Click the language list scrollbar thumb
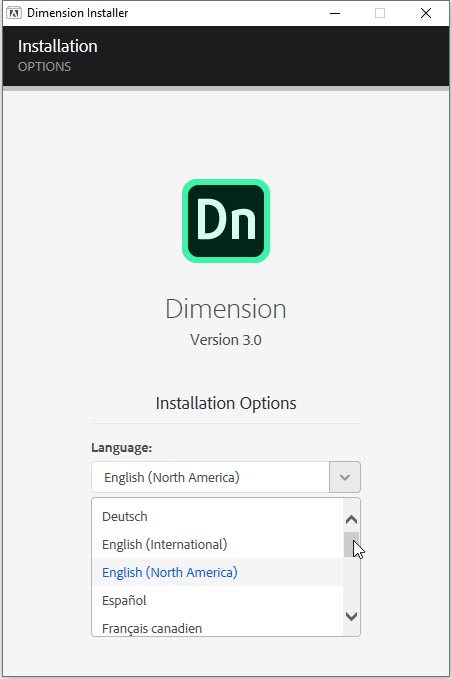The width and height of the screenshot is (452, 679). (x=351, y=545)
